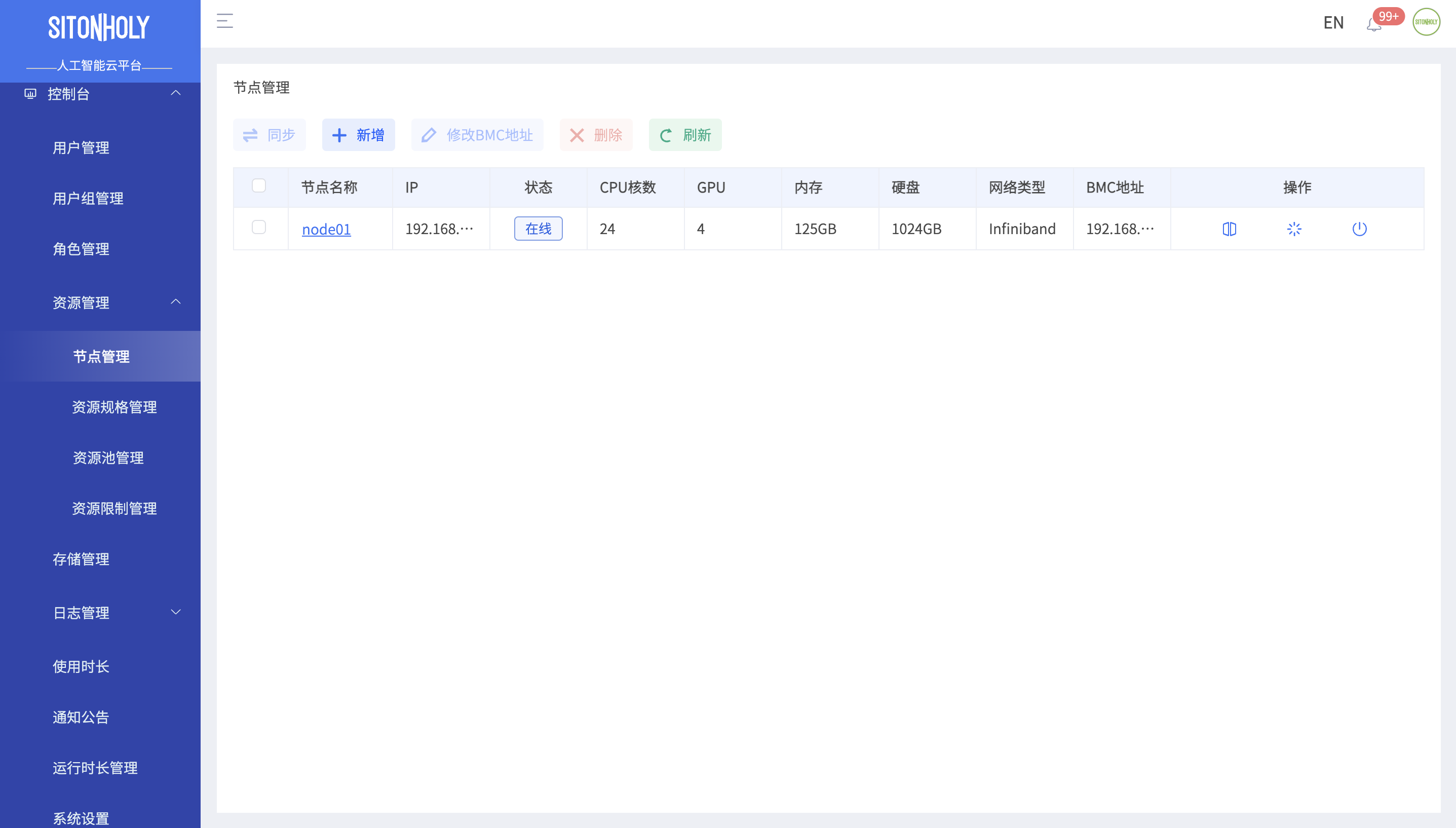Collapse the sidebar with the hamburger icon
Screen dimensions: 1456x828
(x=224, y=21)
